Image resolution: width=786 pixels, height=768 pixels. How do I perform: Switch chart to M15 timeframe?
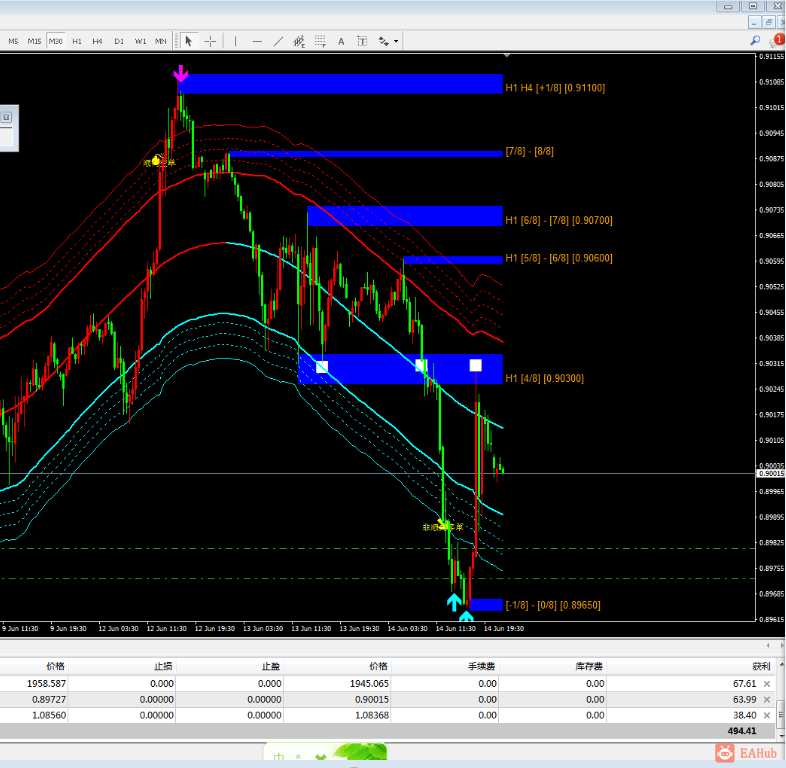[34, 41]
